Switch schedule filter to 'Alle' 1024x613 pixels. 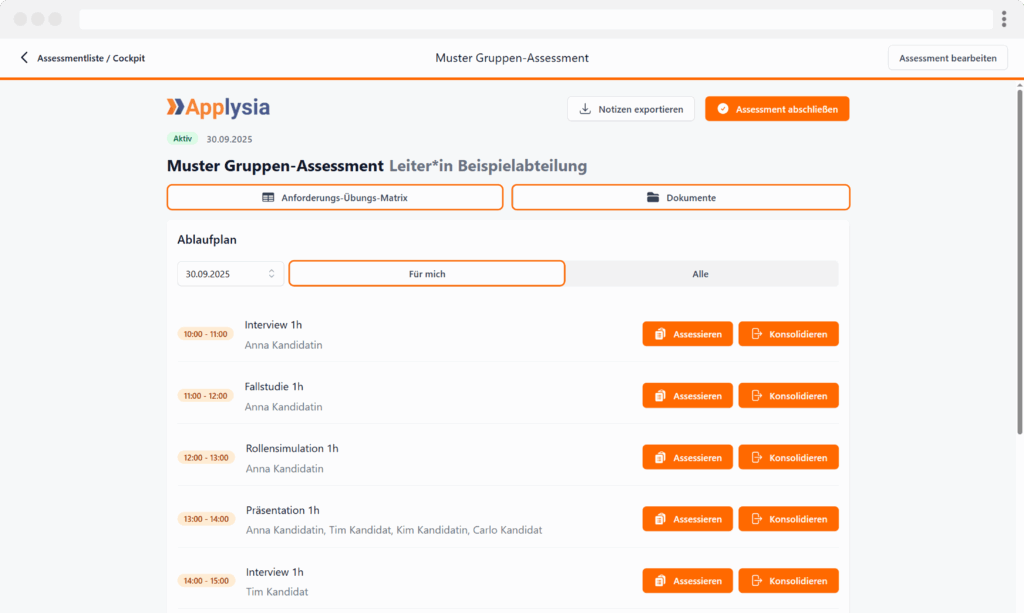click(x=701, y=274)
